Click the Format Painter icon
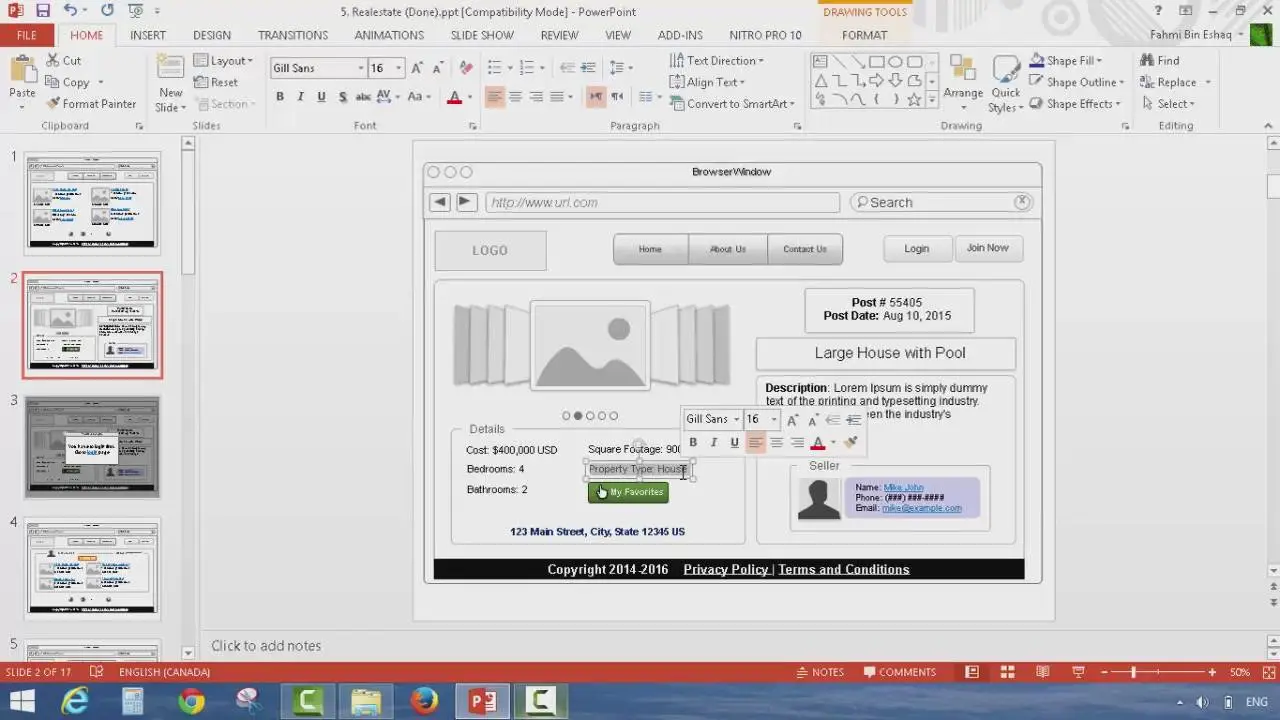The image size is (1280, 720). tap(53, 104)
